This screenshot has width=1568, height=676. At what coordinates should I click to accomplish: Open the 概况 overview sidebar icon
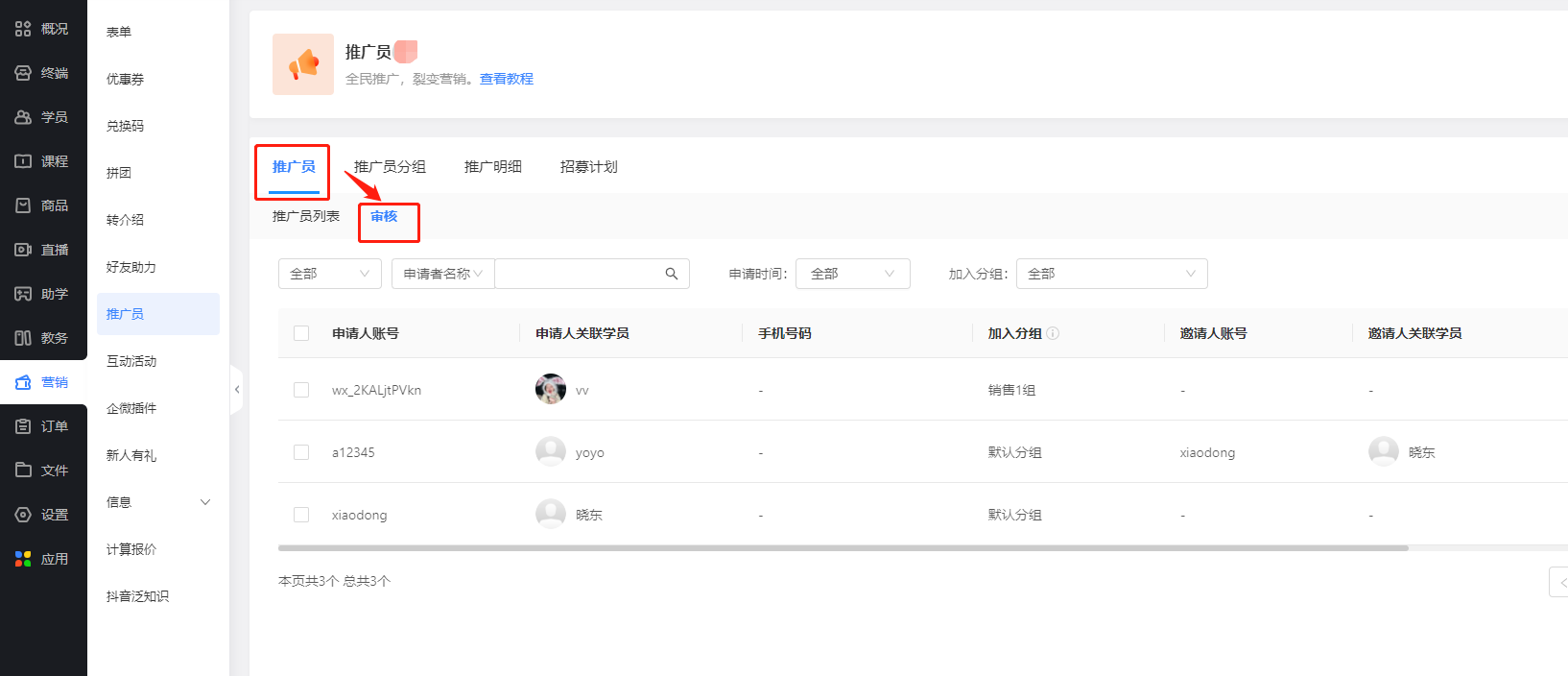click(23, 29)
